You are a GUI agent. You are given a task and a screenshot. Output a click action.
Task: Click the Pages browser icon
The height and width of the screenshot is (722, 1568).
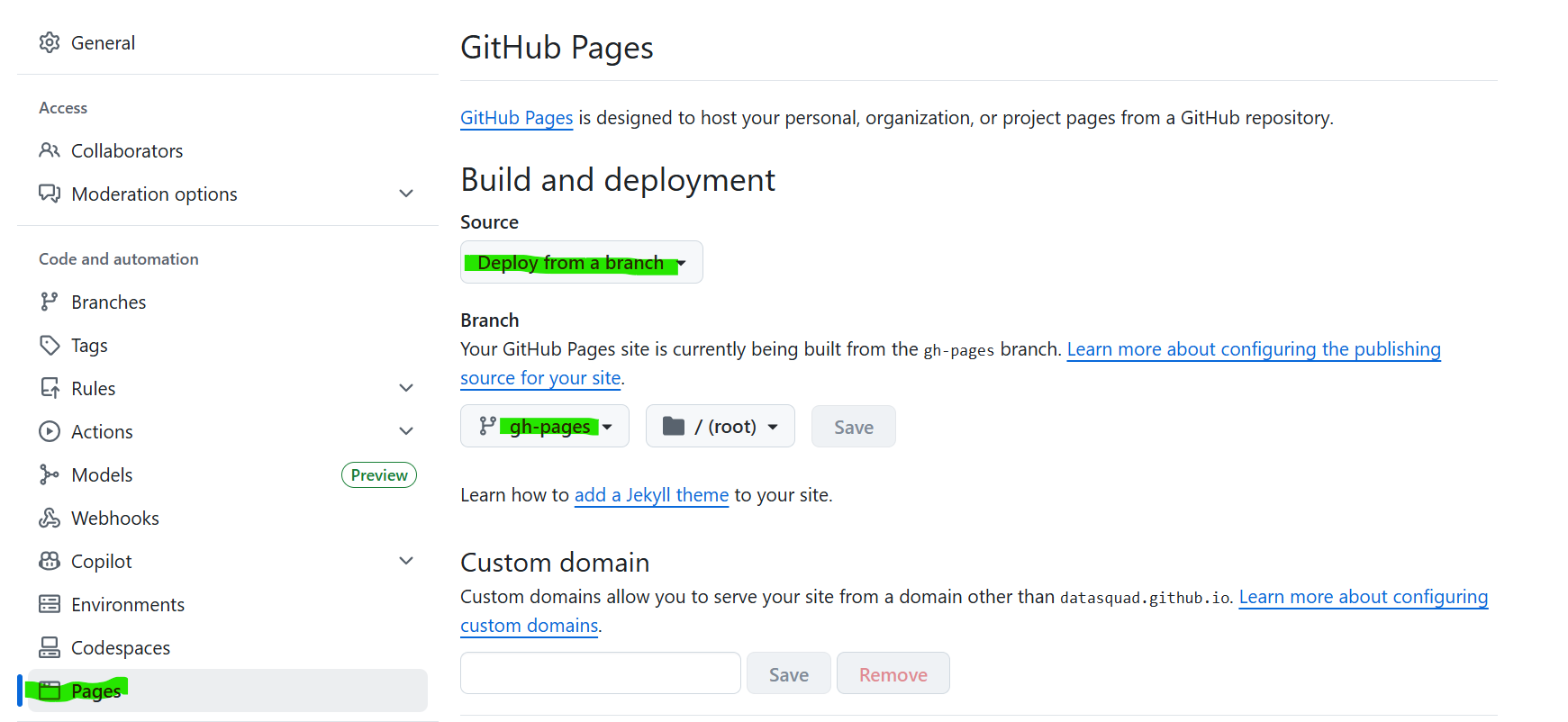point(50,690)
